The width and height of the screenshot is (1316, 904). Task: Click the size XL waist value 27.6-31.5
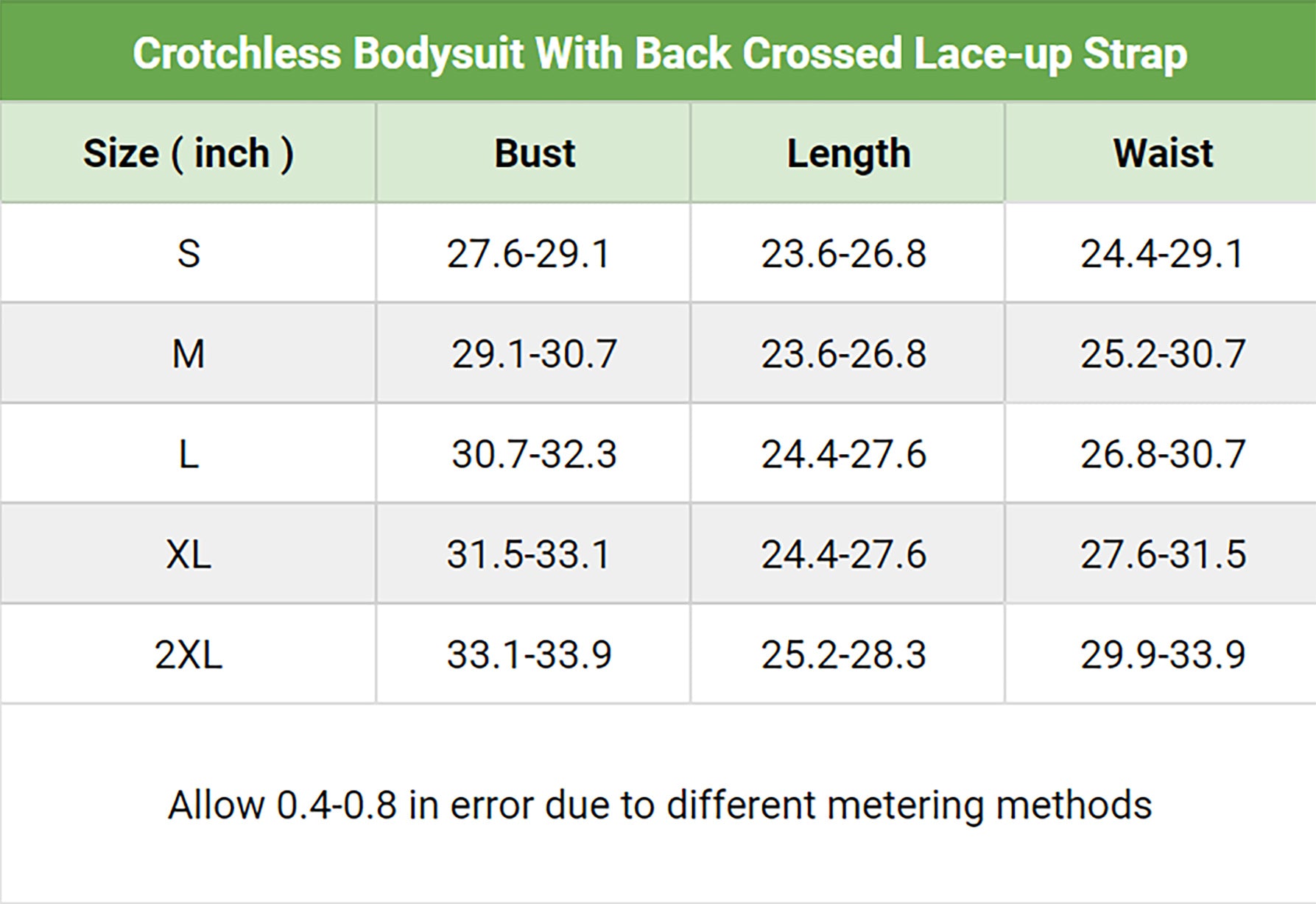point(1163,554)
